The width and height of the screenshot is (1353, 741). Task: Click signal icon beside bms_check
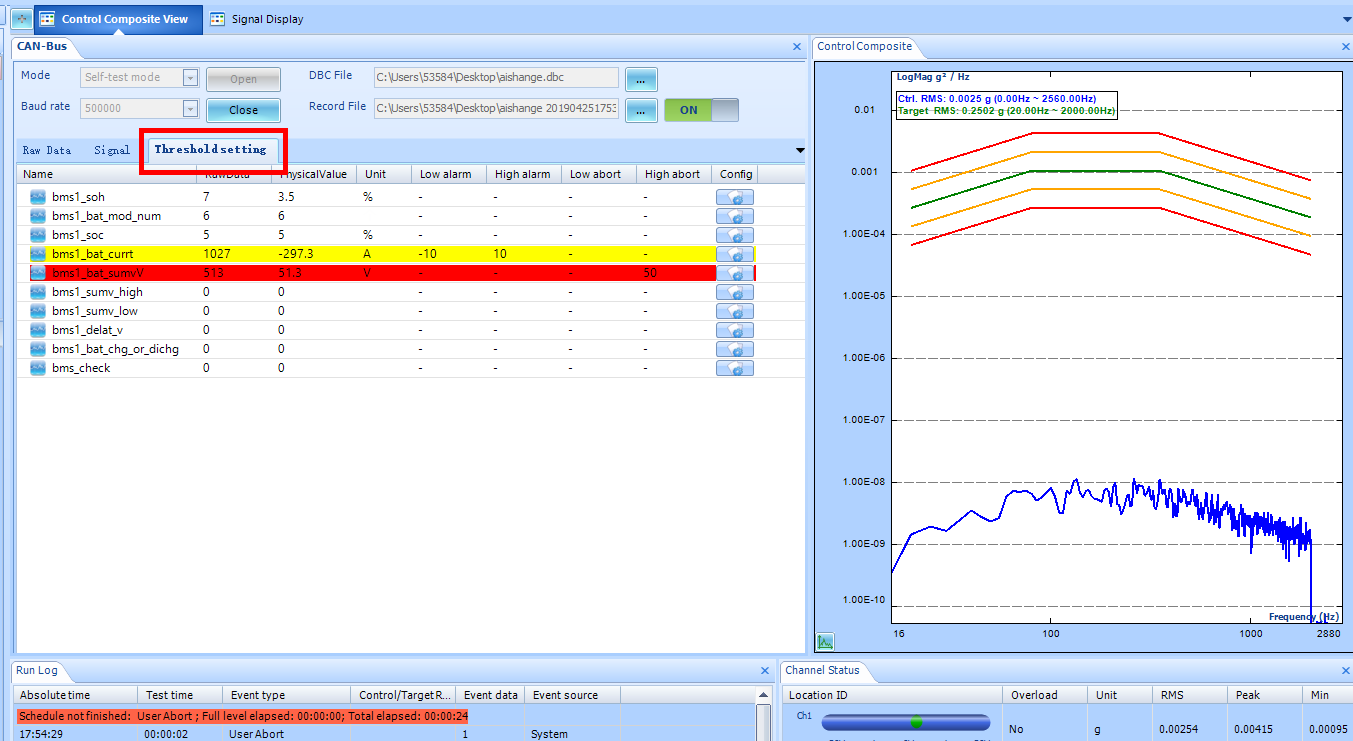click(x=38, y=368)
